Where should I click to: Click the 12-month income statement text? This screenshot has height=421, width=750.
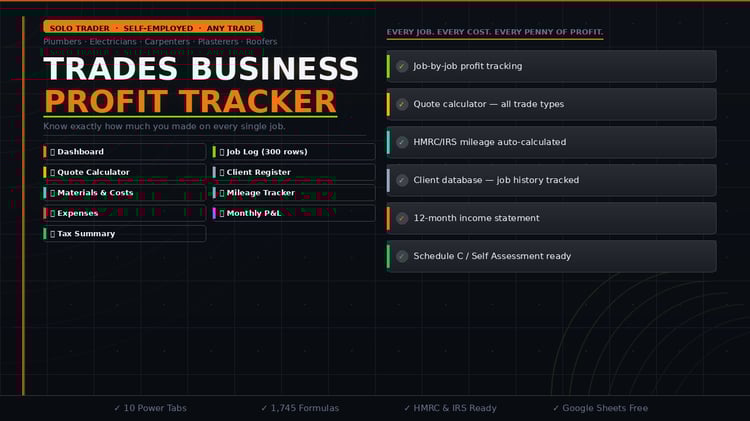[x=476, y=218]
